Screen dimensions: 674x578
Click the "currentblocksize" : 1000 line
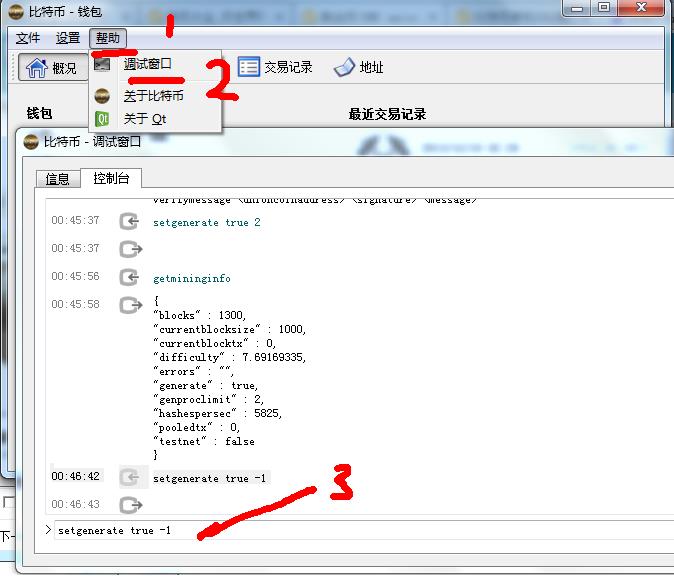(x=230, y=329)
